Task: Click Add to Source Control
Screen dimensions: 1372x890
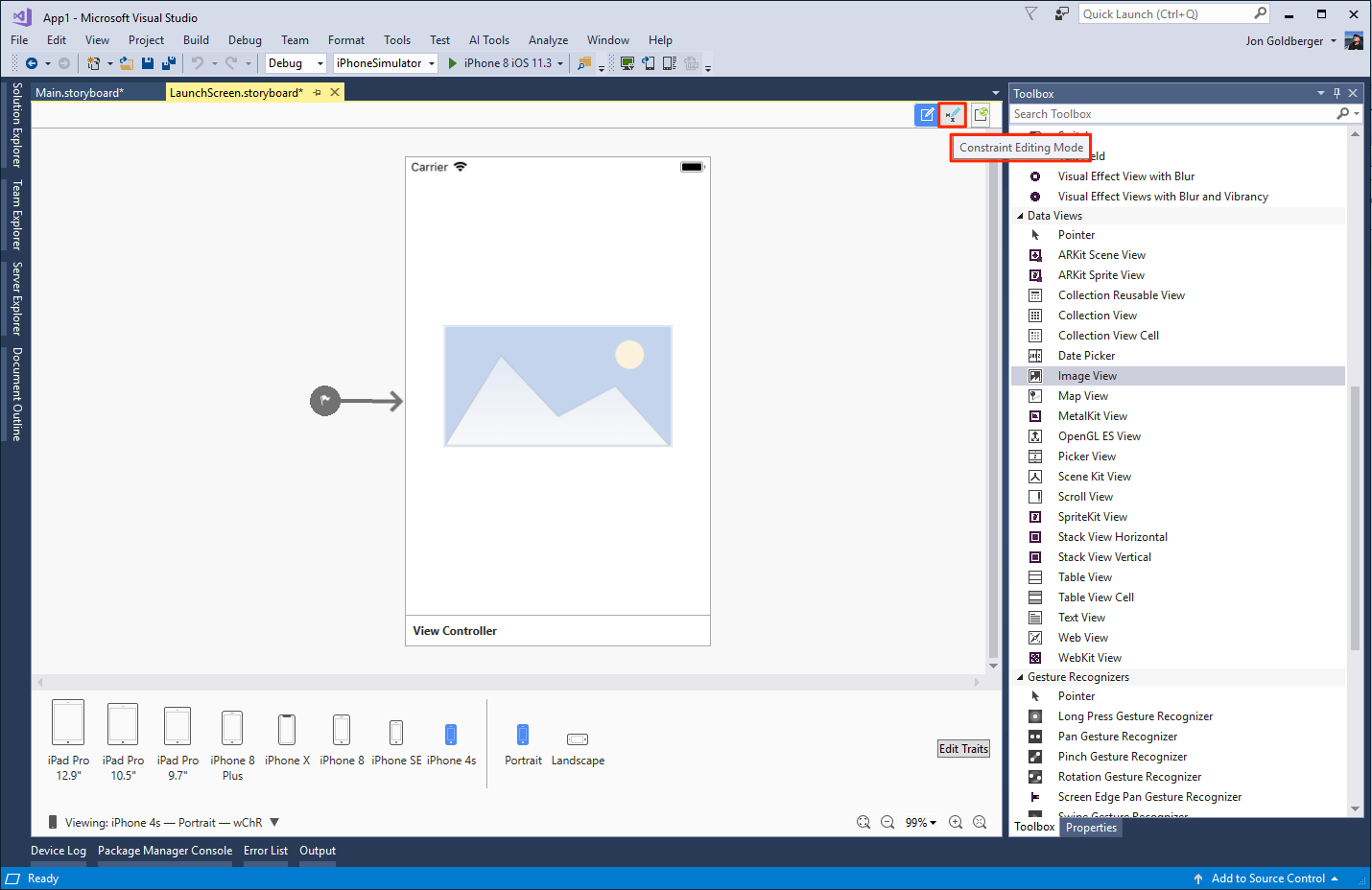Action: click(x=1267, y=878)
